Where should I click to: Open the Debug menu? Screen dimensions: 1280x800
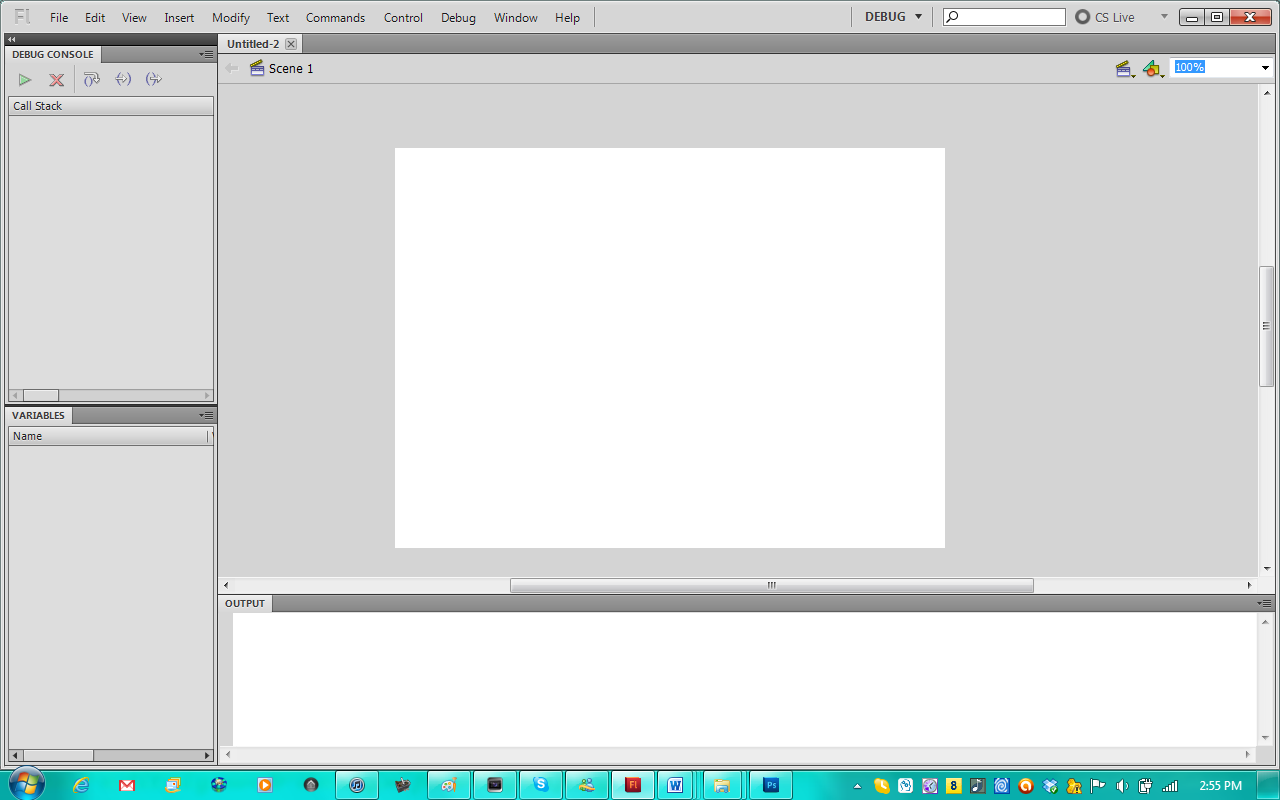tap(459, 18)
